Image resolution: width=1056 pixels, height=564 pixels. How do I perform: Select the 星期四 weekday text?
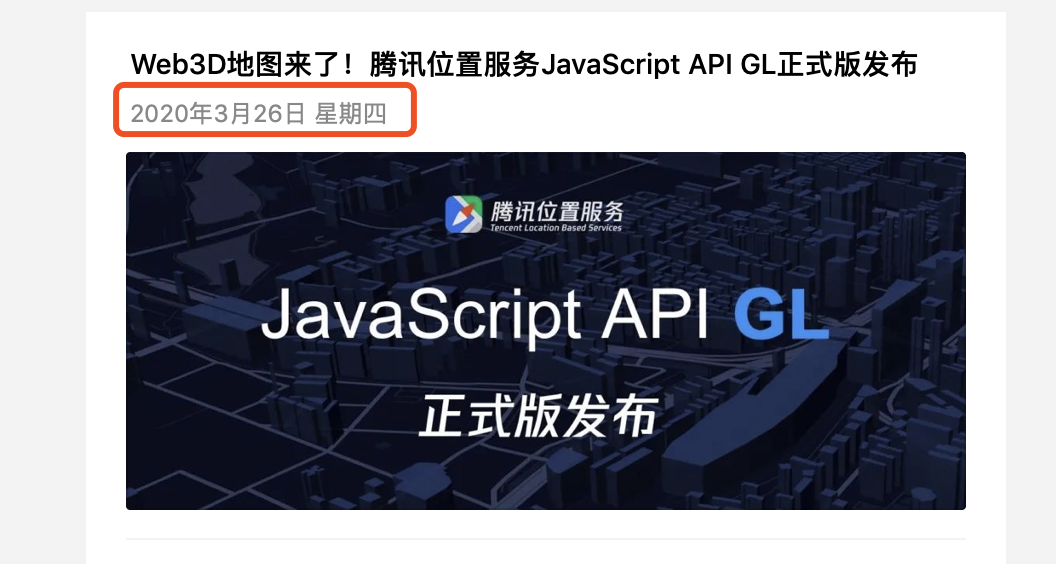click(351, 114)
